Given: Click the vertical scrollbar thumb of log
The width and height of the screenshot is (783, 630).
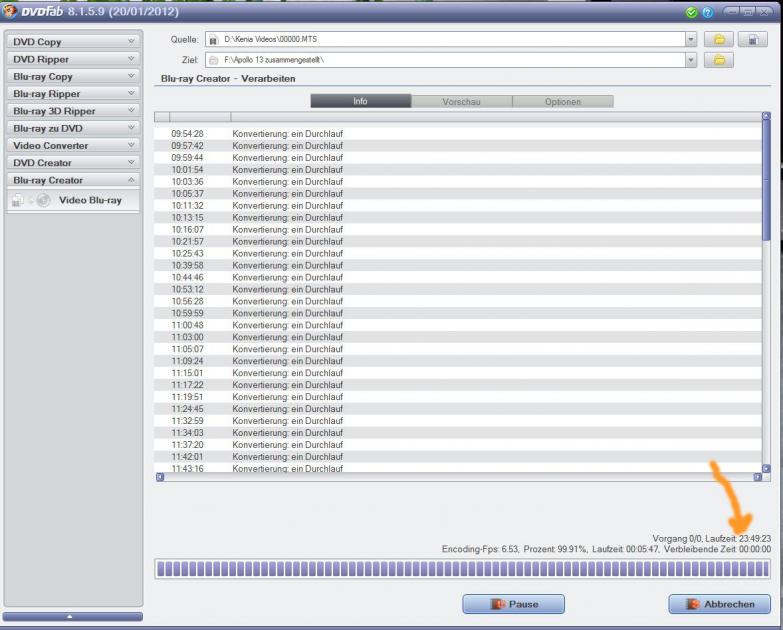Looking at the screenshot, I should pyautogui.click(x=767, y=180).
